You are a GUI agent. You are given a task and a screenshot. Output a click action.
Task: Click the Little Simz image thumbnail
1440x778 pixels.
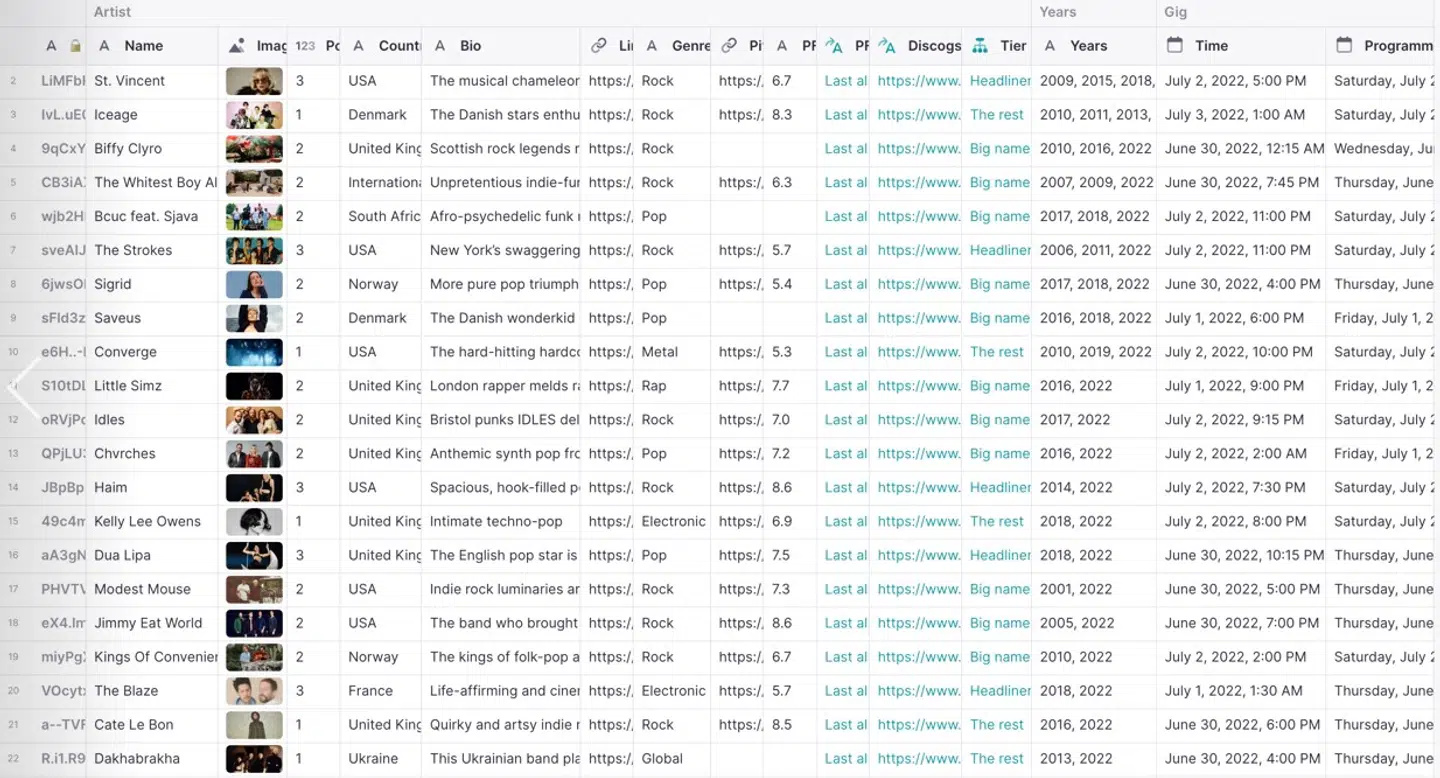[x=253, y=386]
